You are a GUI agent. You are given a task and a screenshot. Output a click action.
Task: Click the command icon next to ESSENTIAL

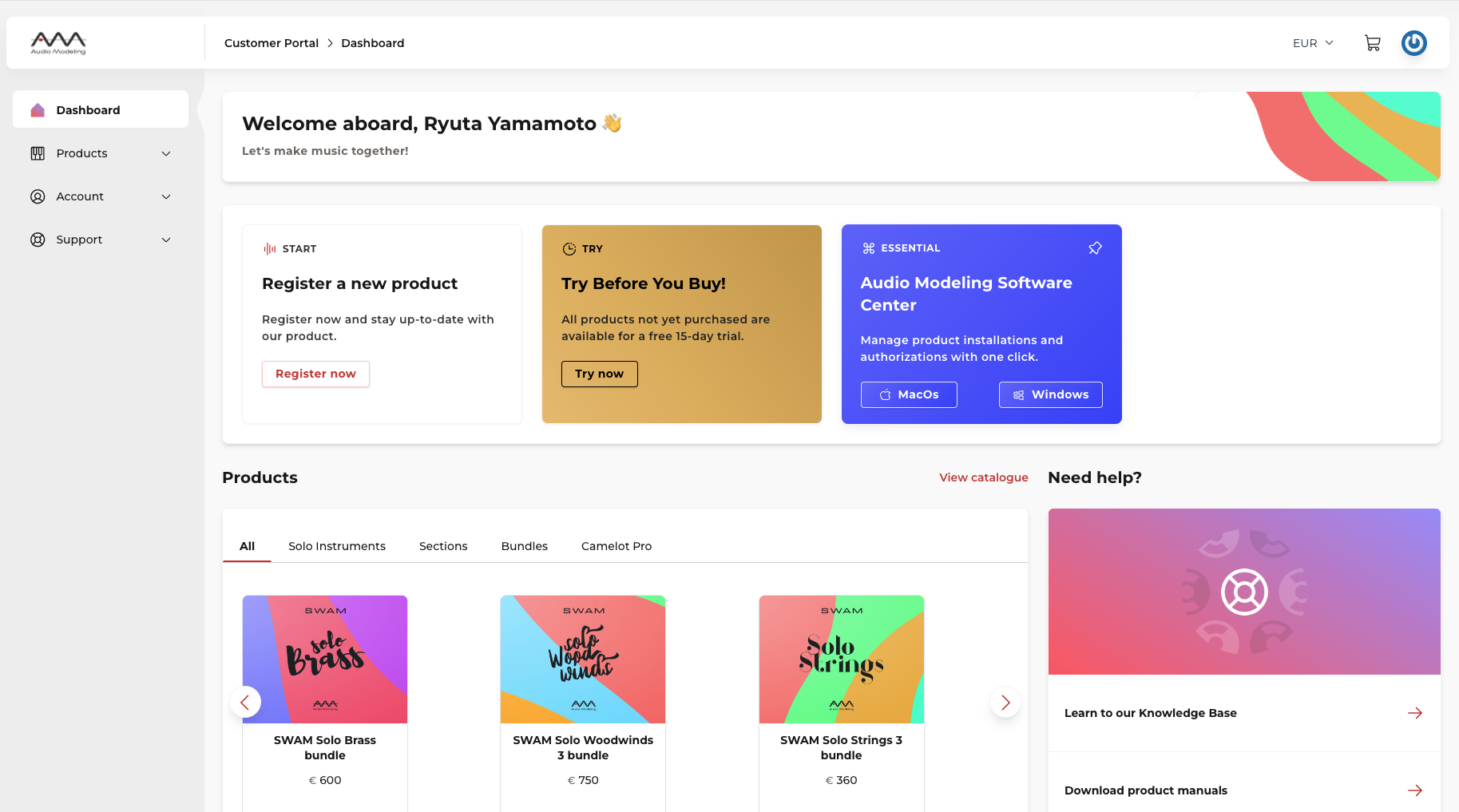869,248
